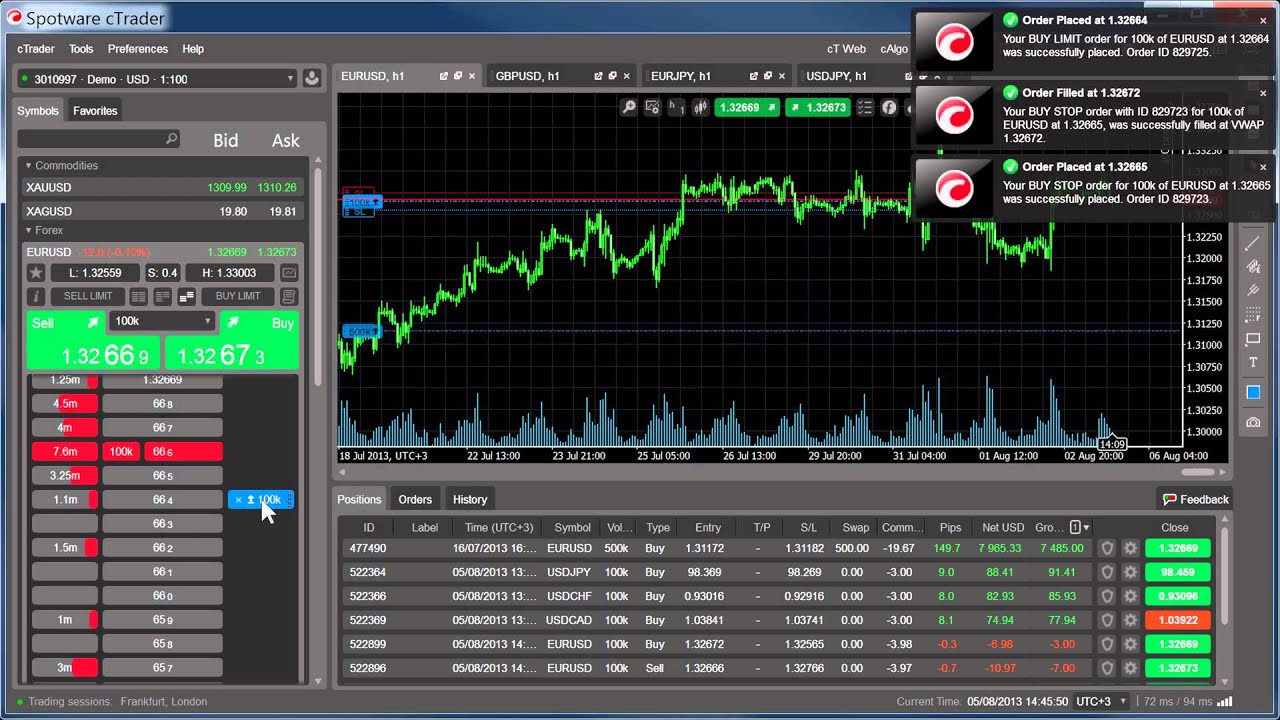This screenshot has height=720, width=1280.
Task: Open the Preferences menu
Action: coord(138,49)
